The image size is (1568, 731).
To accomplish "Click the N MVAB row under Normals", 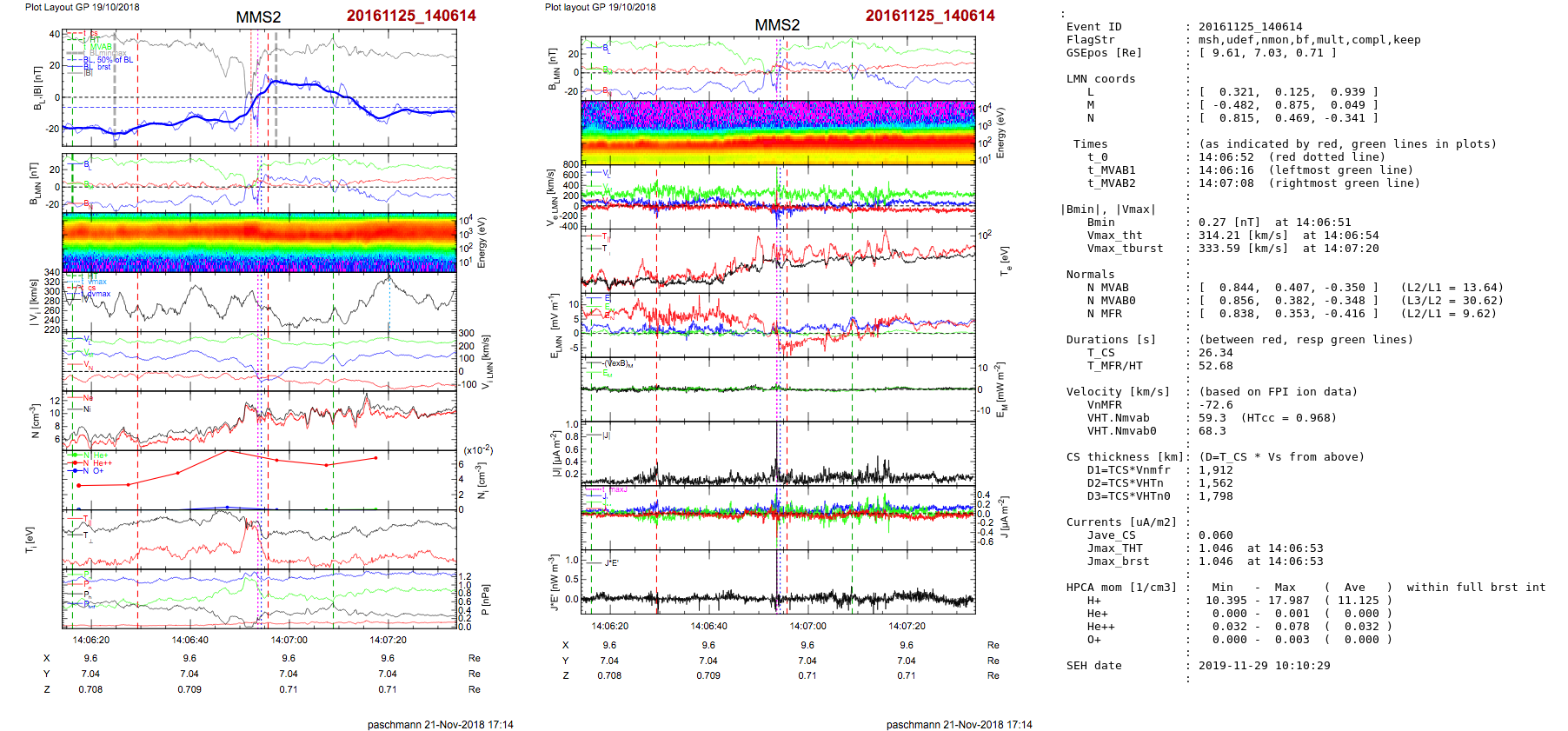I will pyautogui.click(x=1107, y=288).
